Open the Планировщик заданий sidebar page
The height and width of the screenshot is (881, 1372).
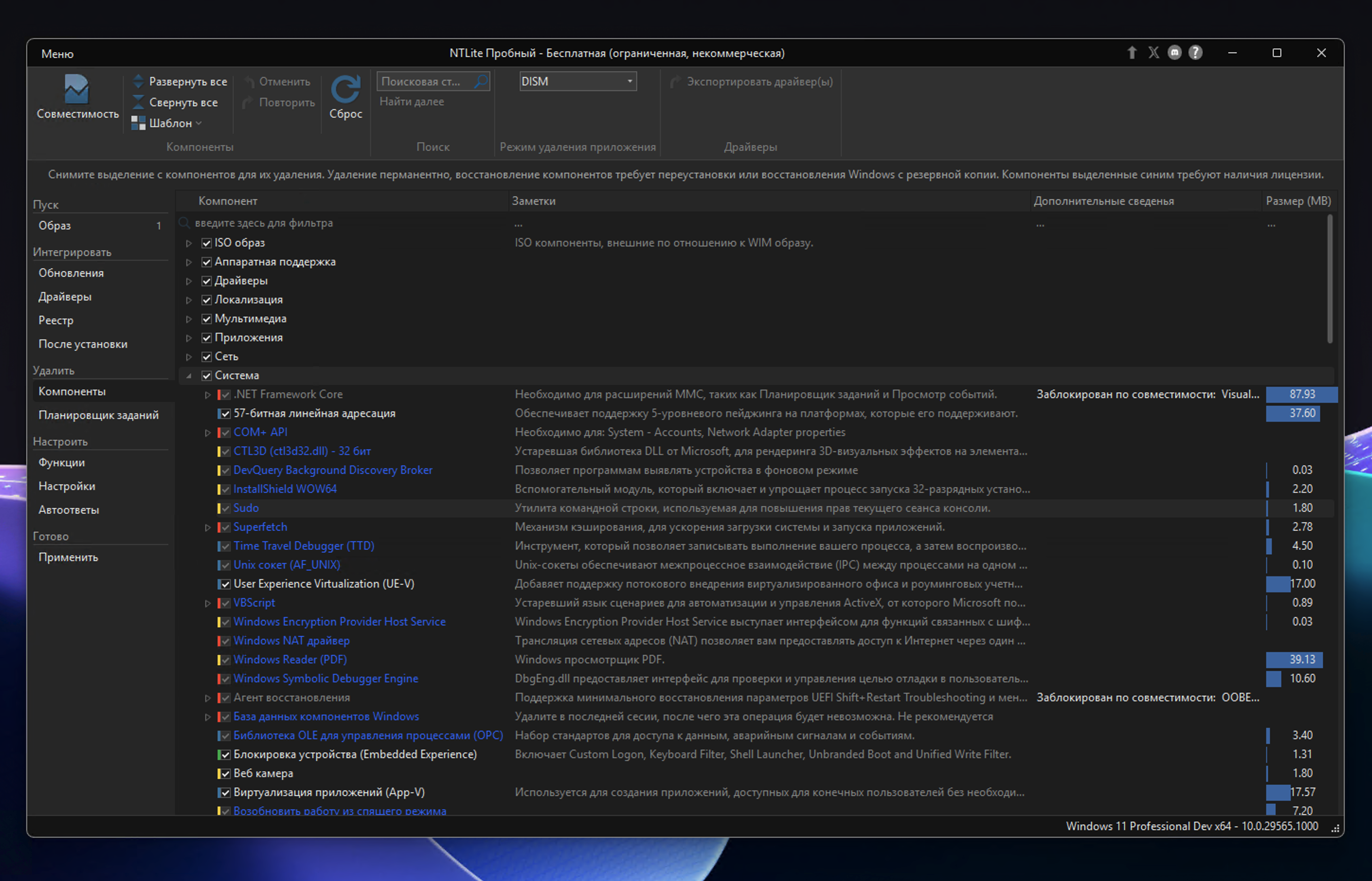99,415
